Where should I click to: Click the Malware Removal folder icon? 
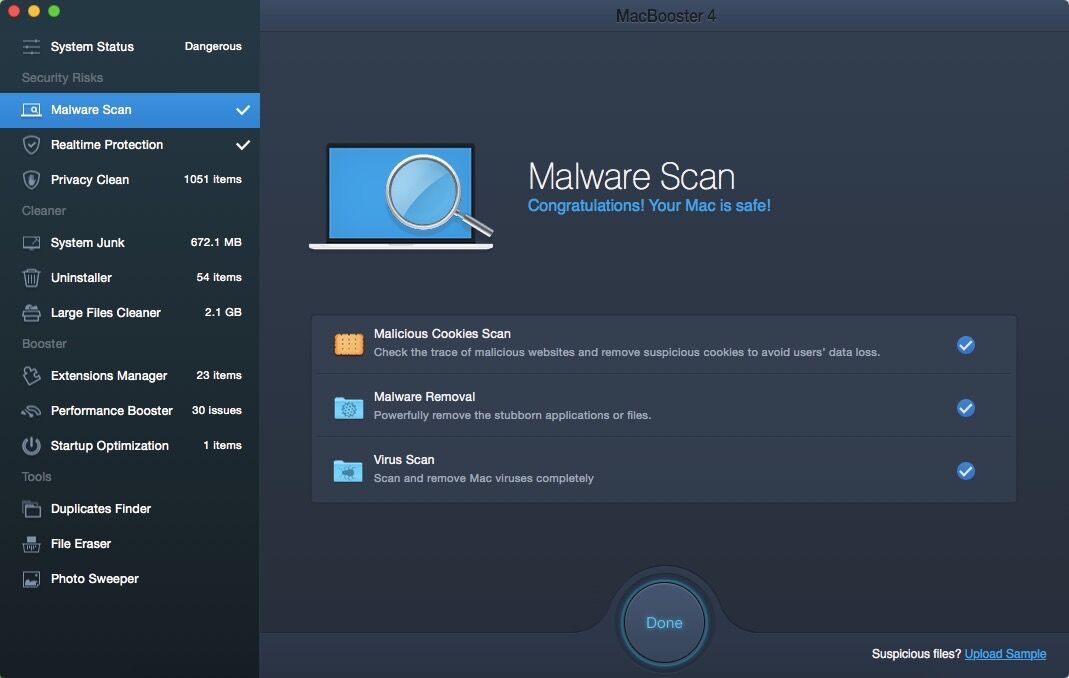pos(348,408)
